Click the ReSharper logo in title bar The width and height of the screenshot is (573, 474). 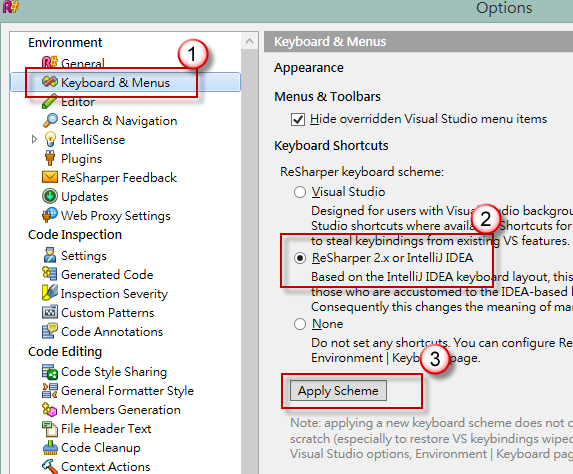(x=10, y=7)
